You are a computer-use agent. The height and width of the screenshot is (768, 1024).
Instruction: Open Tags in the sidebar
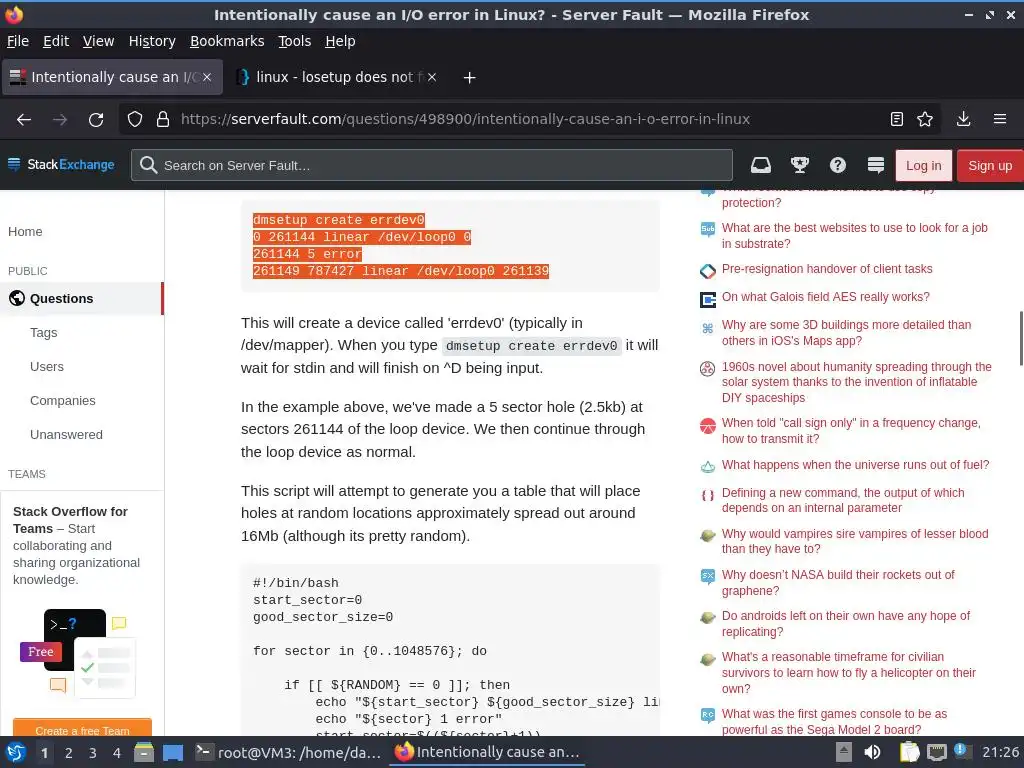click(x=44, y=332)
